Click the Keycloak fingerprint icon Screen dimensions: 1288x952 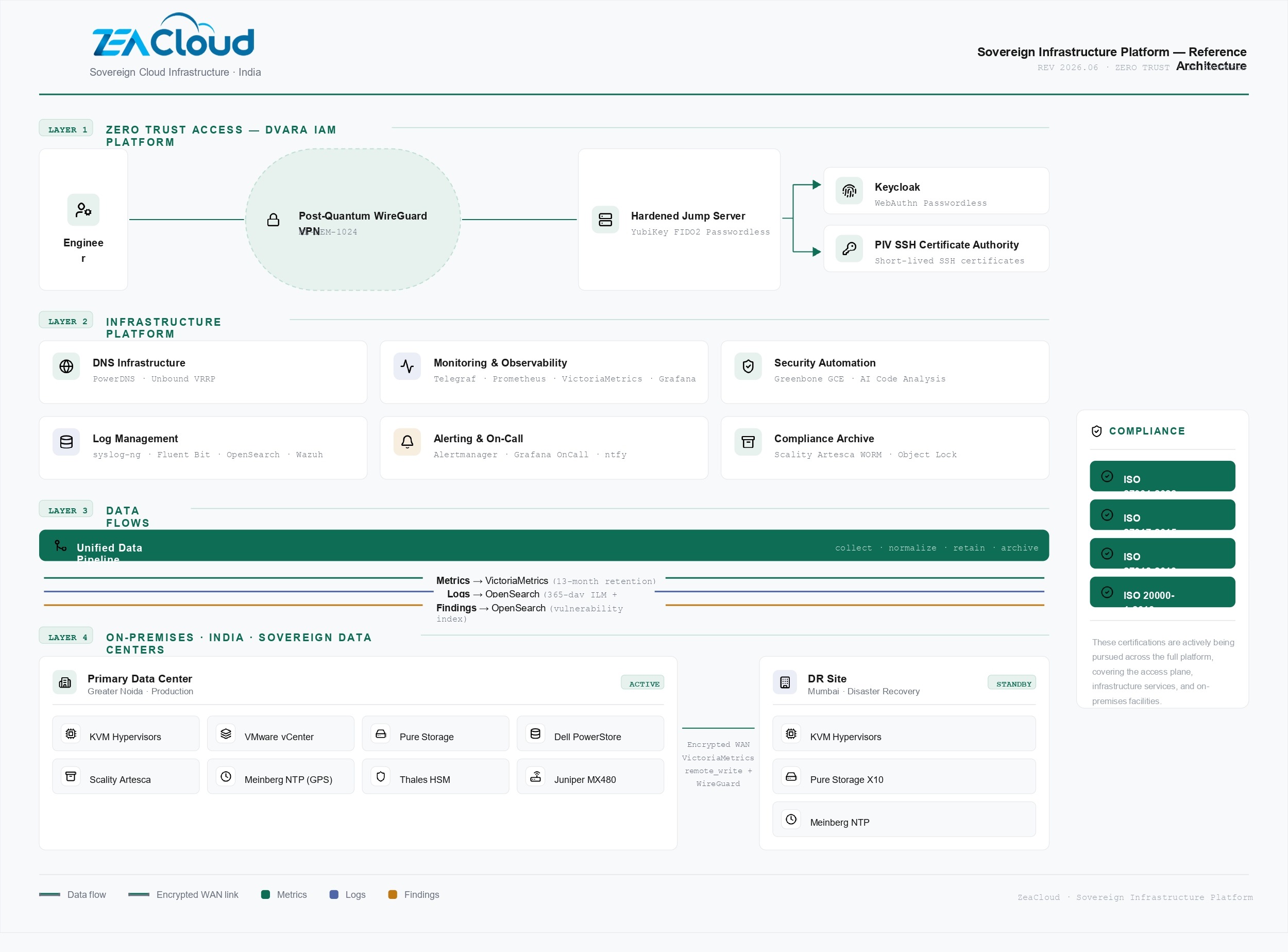(x=849, y=191)
